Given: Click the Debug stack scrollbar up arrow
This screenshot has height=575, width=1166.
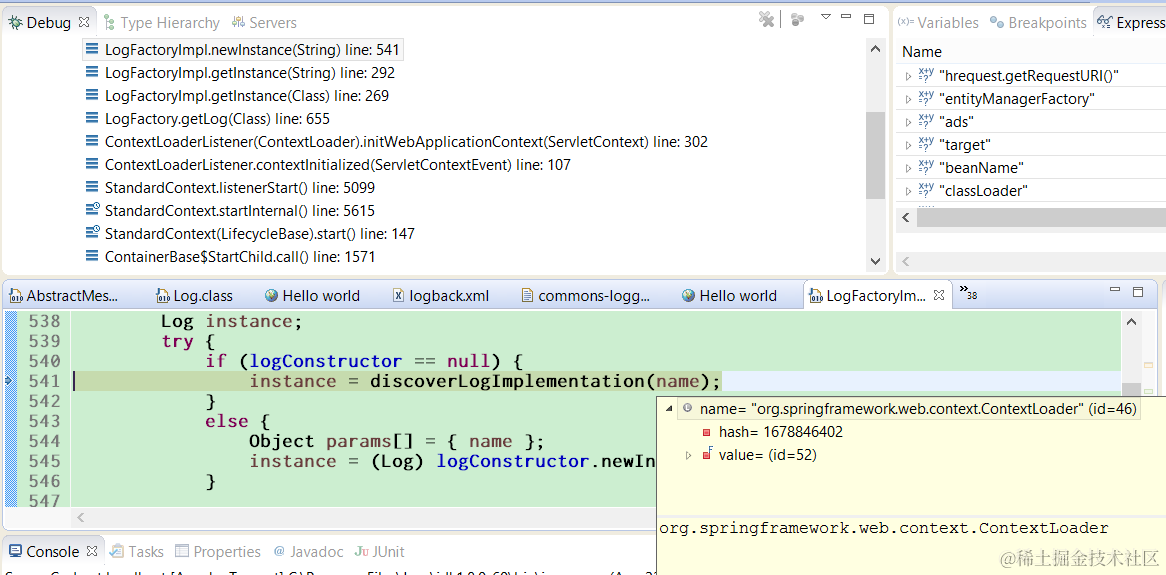Looking at the screenshot, I should 875,48.
